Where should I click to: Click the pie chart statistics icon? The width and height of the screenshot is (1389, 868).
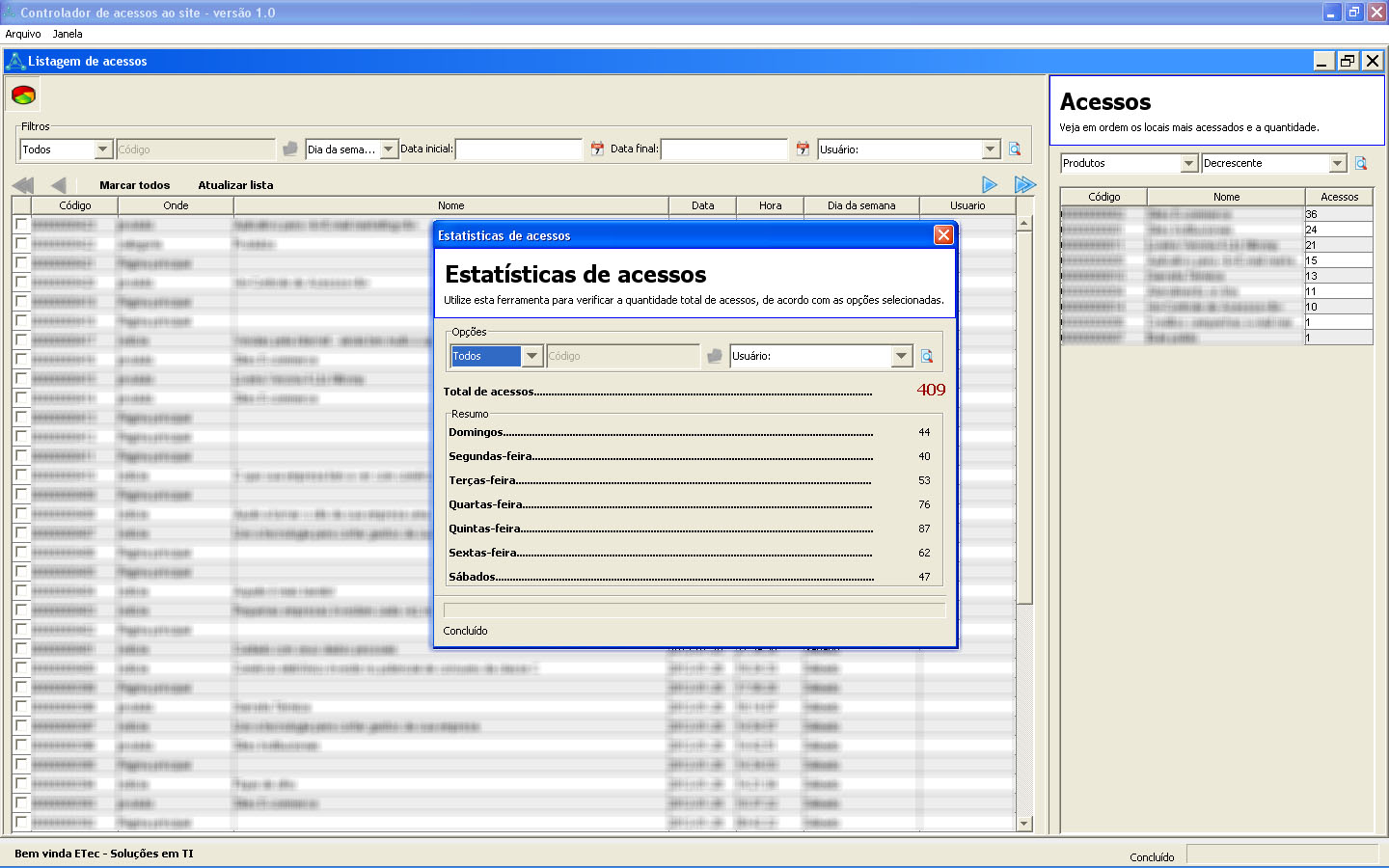click(x=23, y=95)
